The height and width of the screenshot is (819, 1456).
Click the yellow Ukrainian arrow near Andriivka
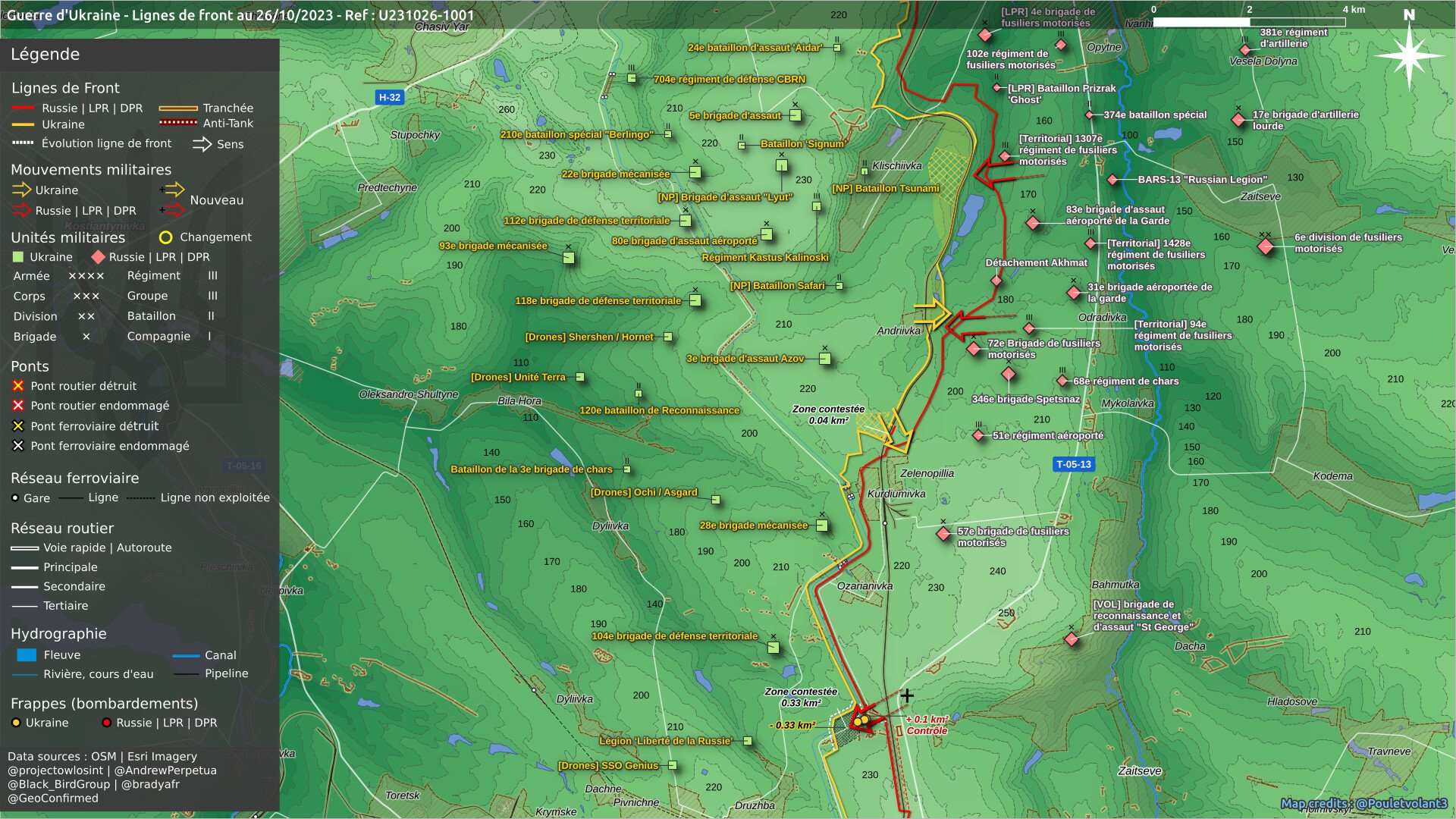point(933,312)
